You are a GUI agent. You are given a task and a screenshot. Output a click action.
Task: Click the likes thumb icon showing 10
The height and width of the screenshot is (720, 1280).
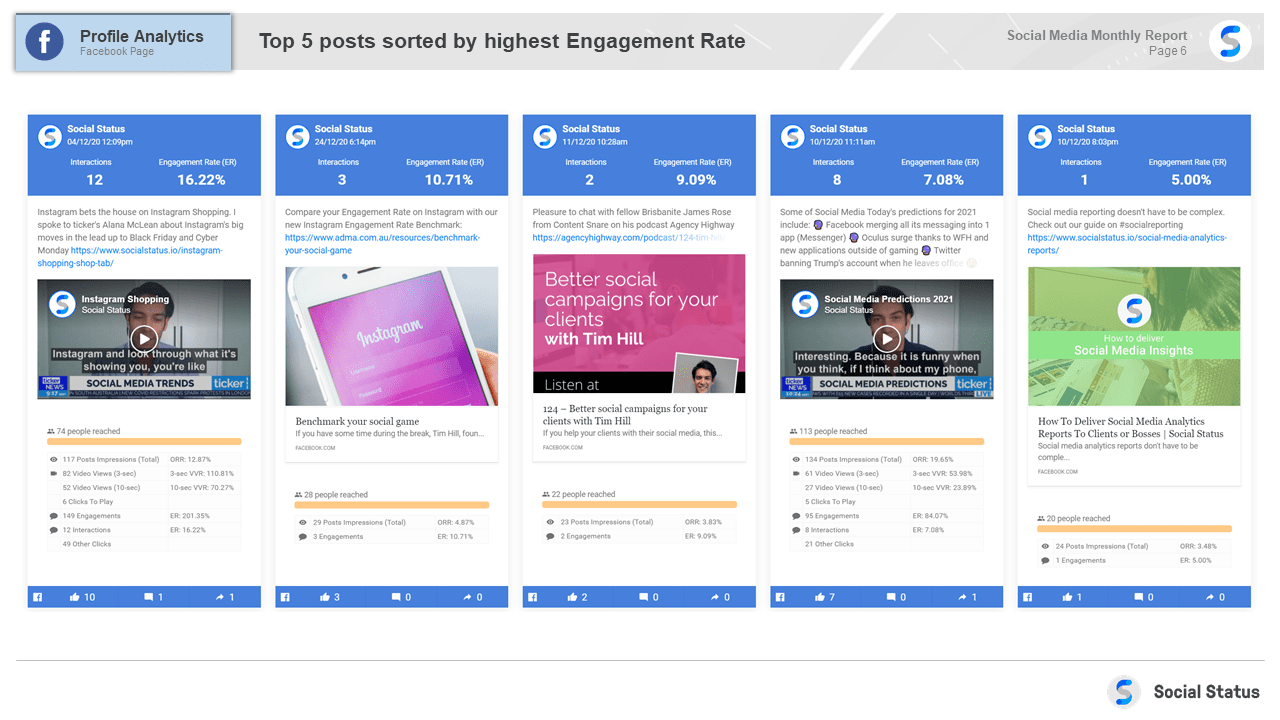click(75, 597)
